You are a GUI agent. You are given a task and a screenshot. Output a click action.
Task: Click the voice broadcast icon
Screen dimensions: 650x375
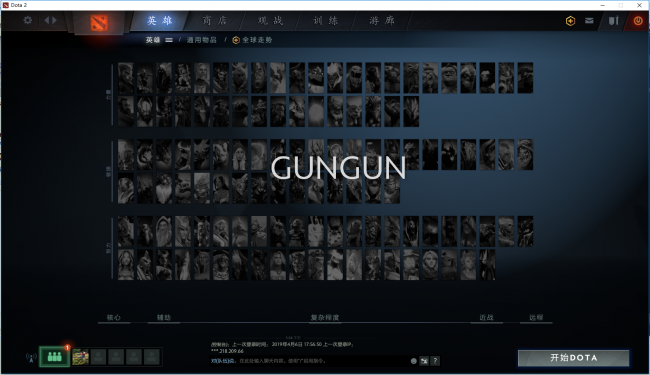point(31,357)
